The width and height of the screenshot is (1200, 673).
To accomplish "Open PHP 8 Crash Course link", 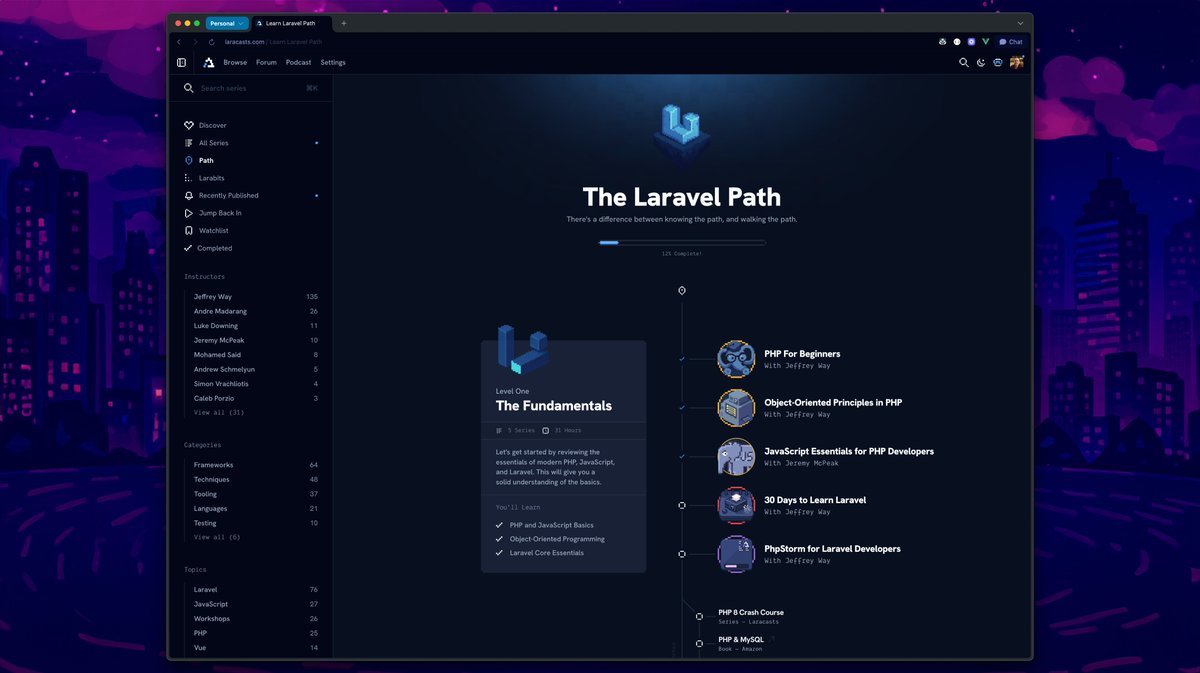I will click(x=751, y=612).
